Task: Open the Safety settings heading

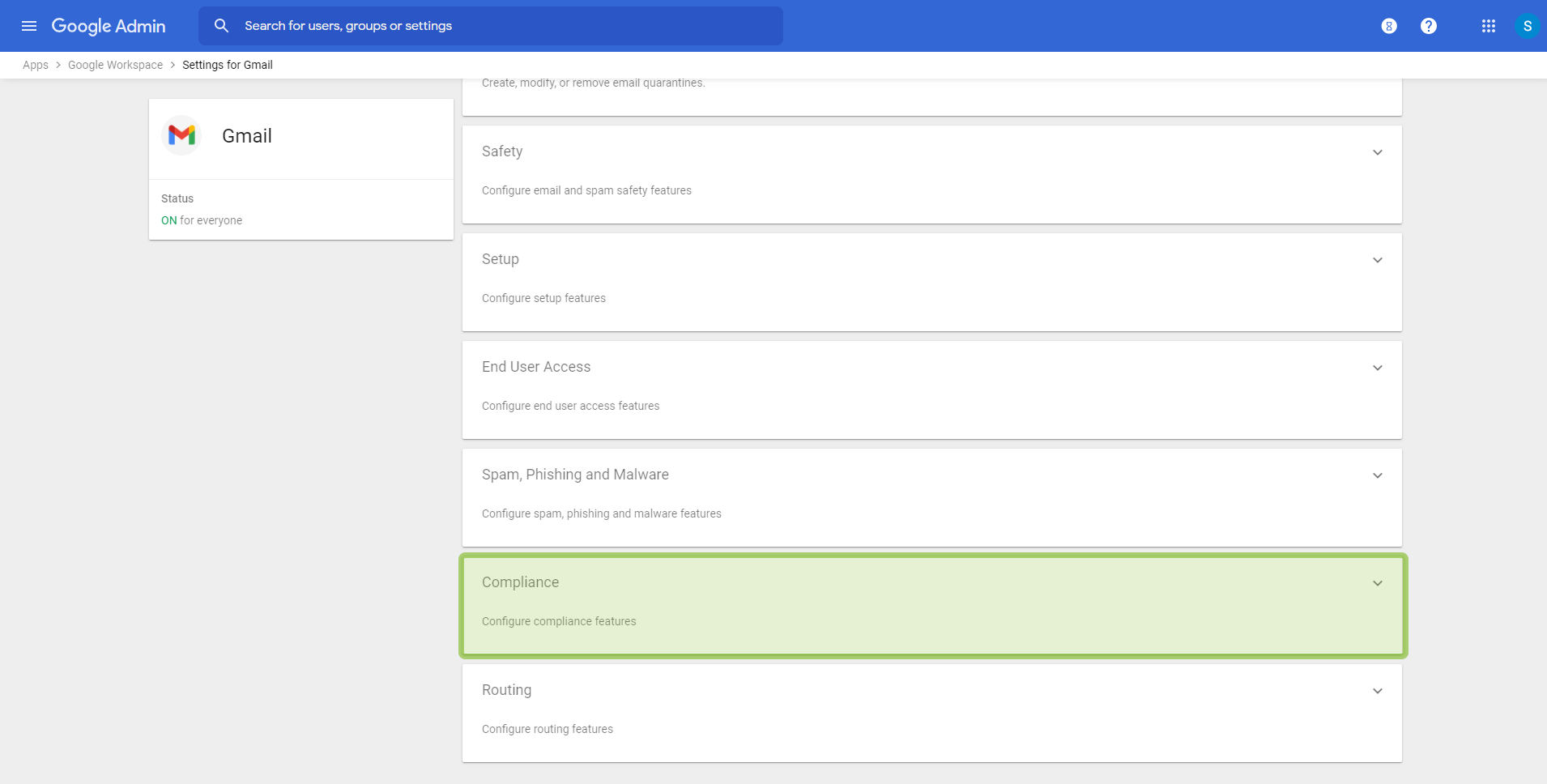Action: pyautogui.click(x=502, y=151)
